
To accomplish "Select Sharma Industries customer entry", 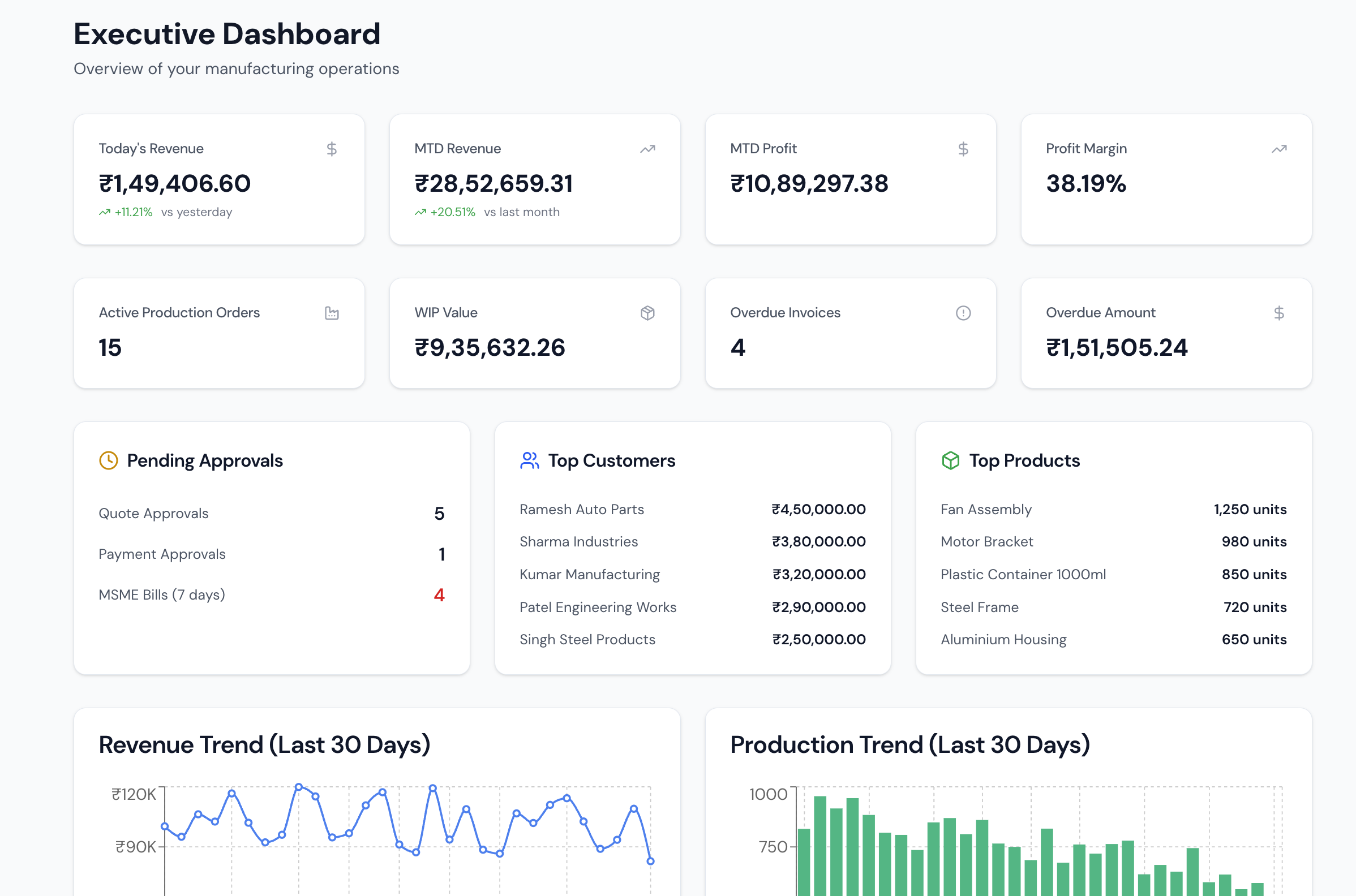I will pos(578,542).
